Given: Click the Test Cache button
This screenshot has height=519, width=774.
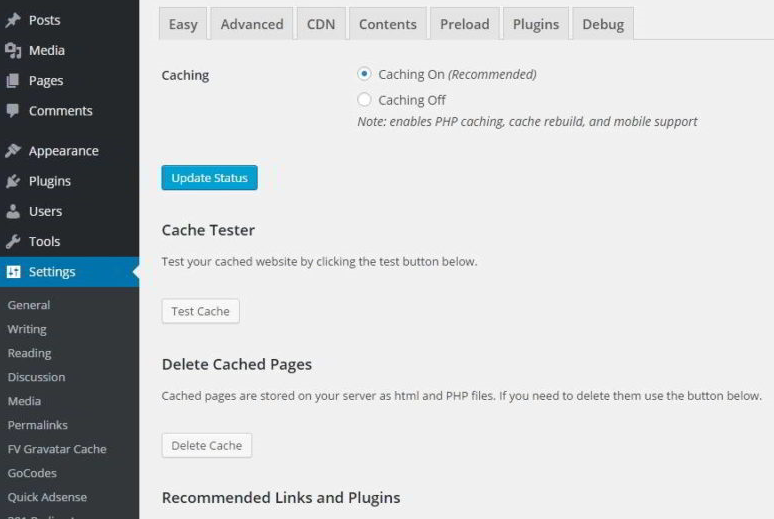Looking at the screenshot, I should click(x=200, y=311).
